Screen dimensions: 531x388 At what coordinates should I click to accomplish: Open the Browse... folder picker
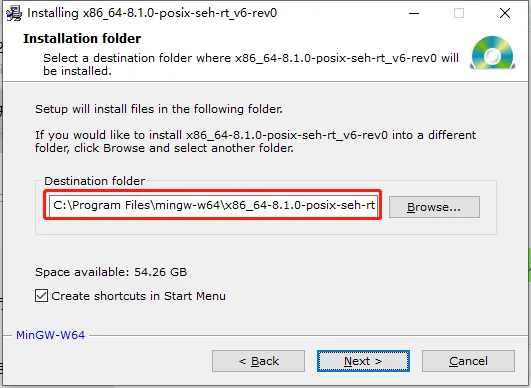(434, 207)
